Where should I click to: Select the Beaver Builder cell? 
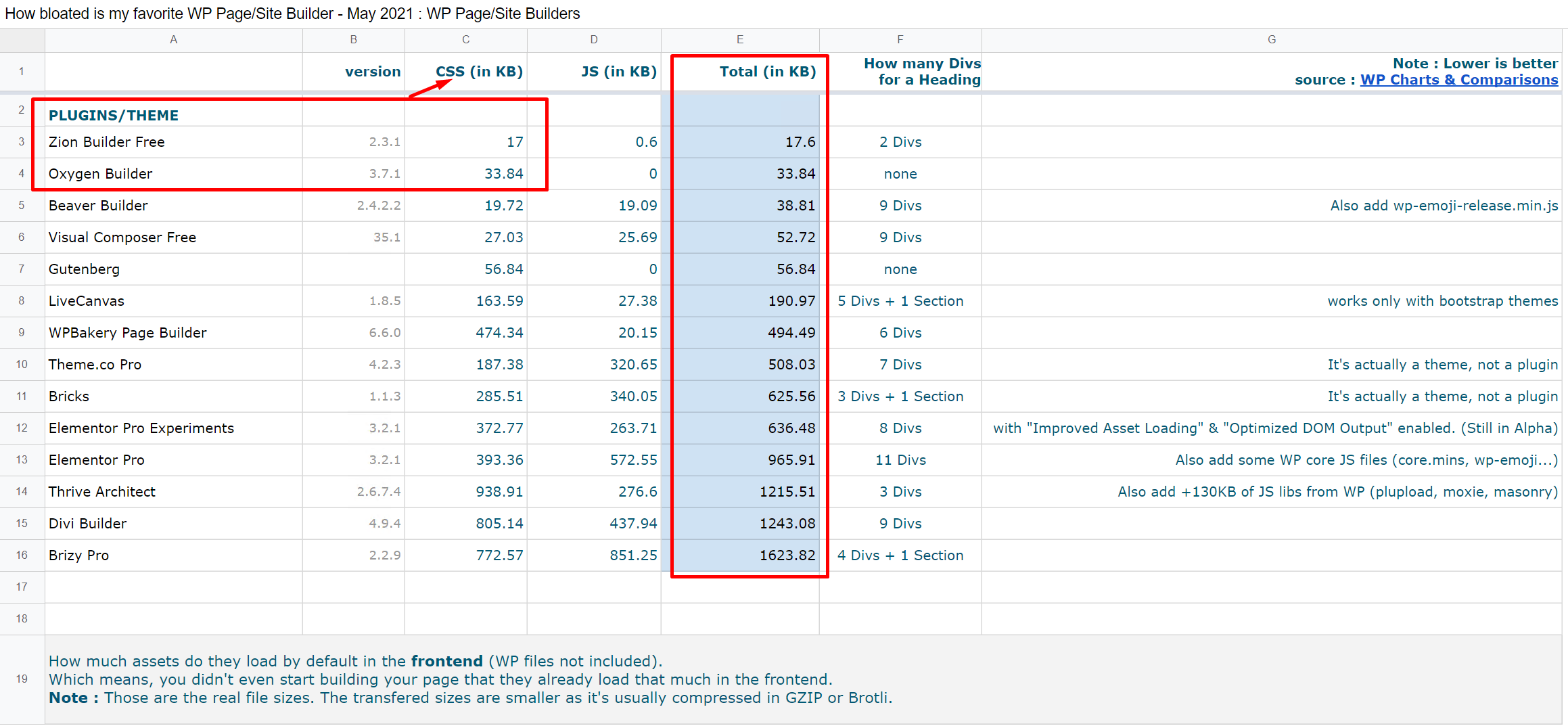coord(174,206)
